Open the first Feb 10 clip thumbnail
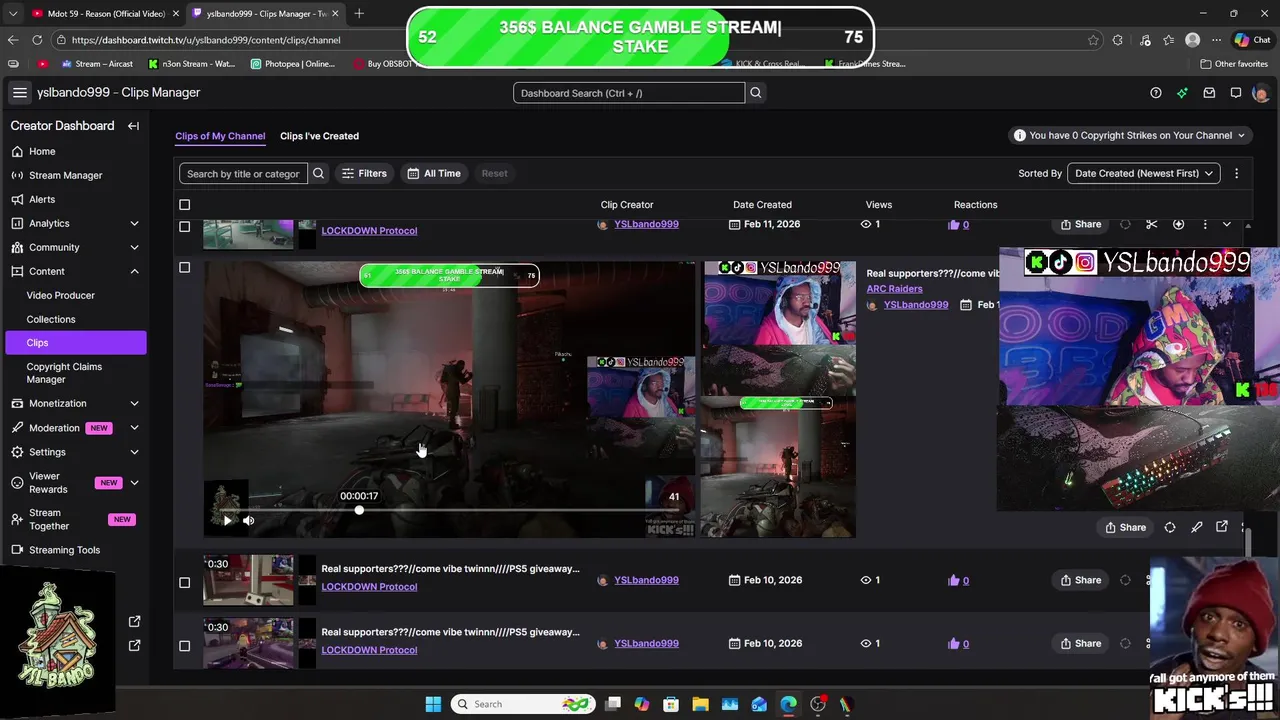 coord(249,580)
